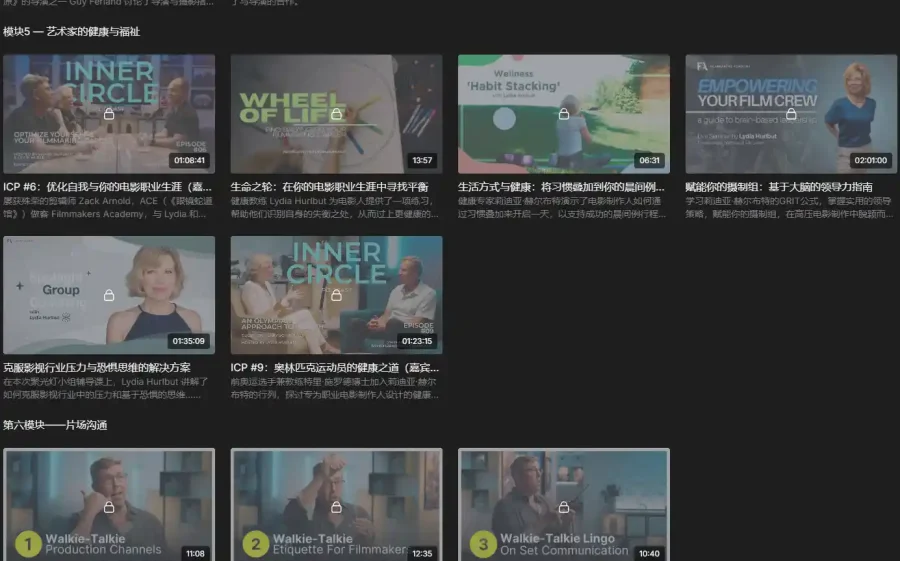Open the Walkie-Talkie Production Channels thumbnail
Image resolution: width=900 pixels, height=561 pixels.
click(109, 505)
